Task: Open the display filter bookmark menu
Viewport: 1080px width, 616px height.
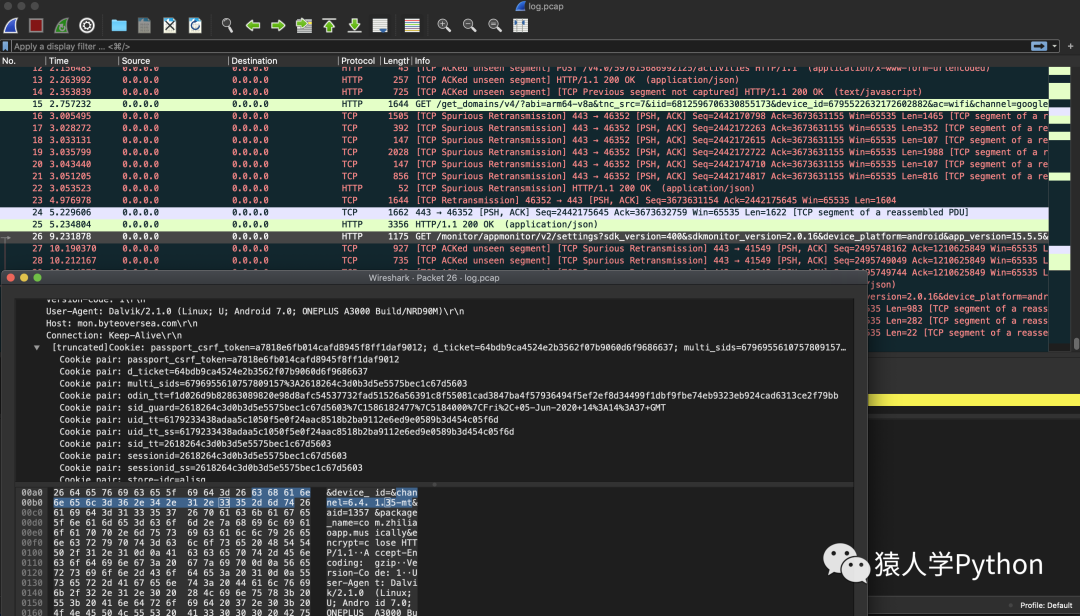Action: (x=6, y=46)
